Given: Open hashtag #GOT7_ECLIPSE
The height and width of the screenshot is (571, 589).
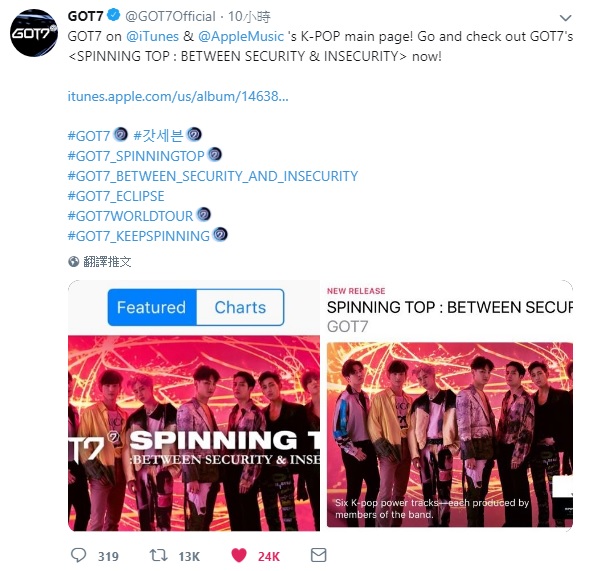Looking at the screenshot, I should click(x=116, y=196).
